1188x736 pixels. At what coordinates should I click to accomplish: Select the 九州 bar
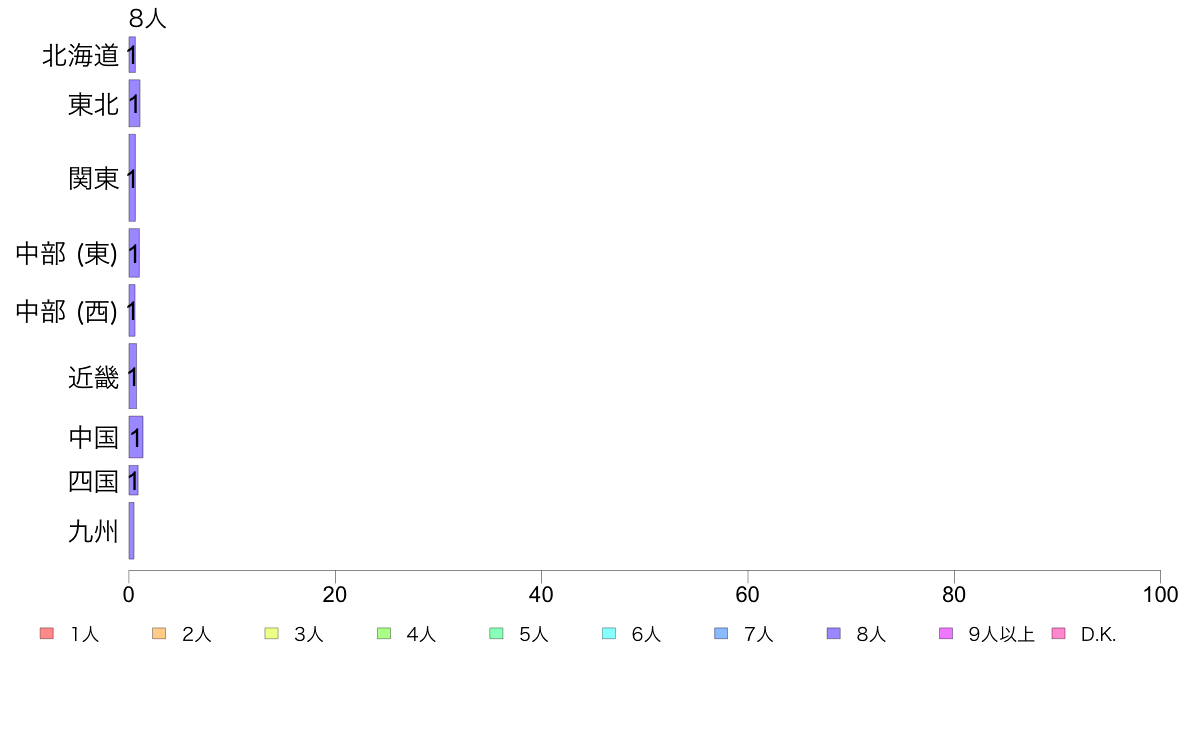pyautogui.click(x=131, y=531)
